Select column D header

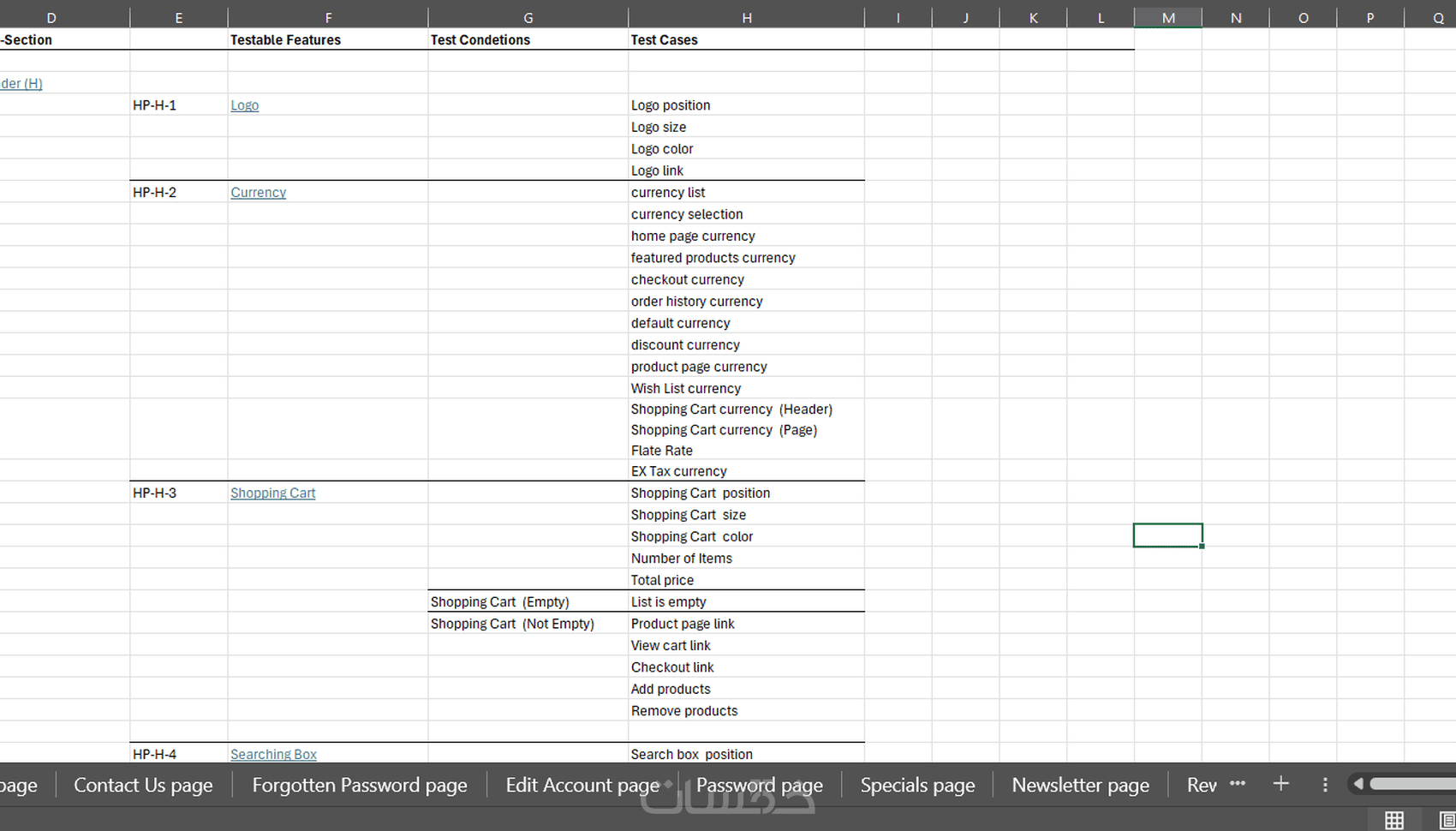(51, 18)
